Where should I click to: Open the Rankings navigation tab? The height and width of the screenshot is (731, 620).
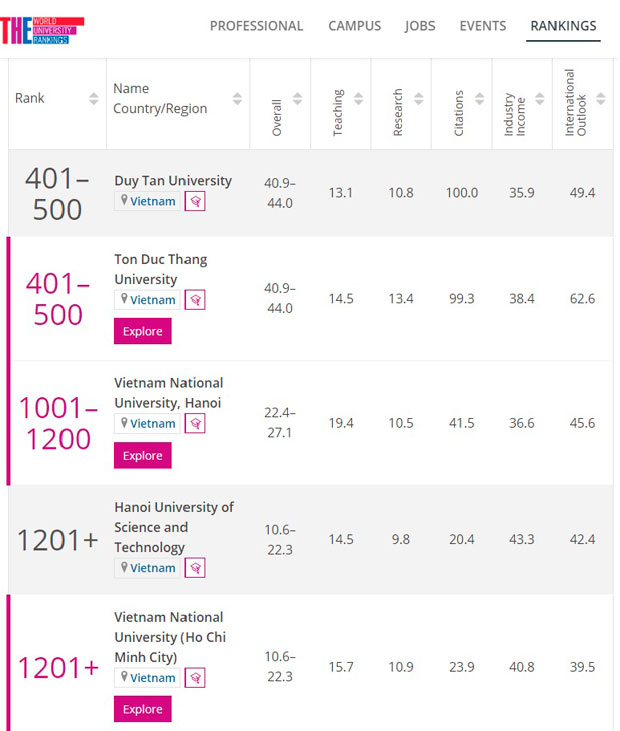(563, 26)
